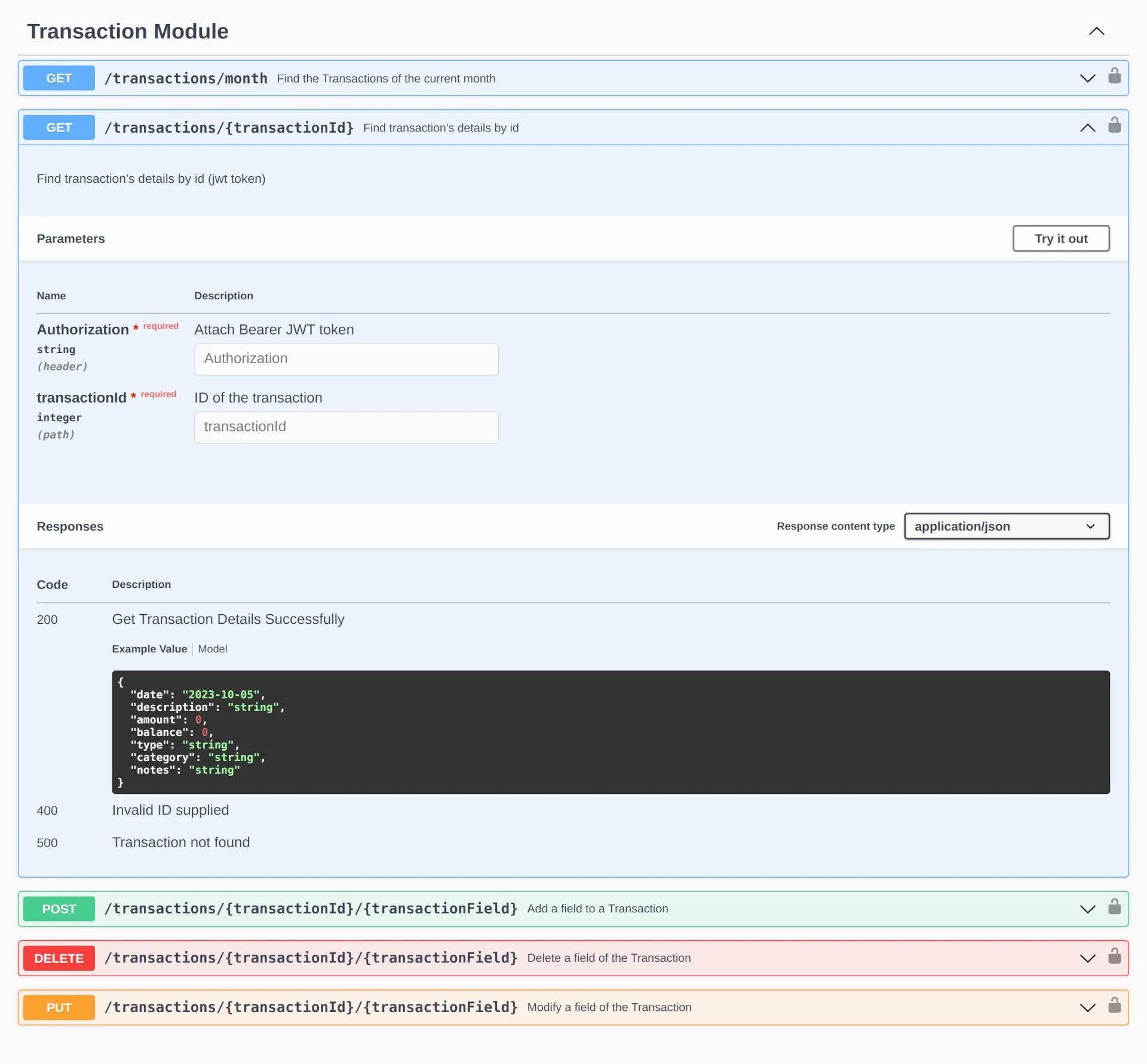
Task: Click the GET method badge on /transactions/month
Action: [x=59, y=78]
